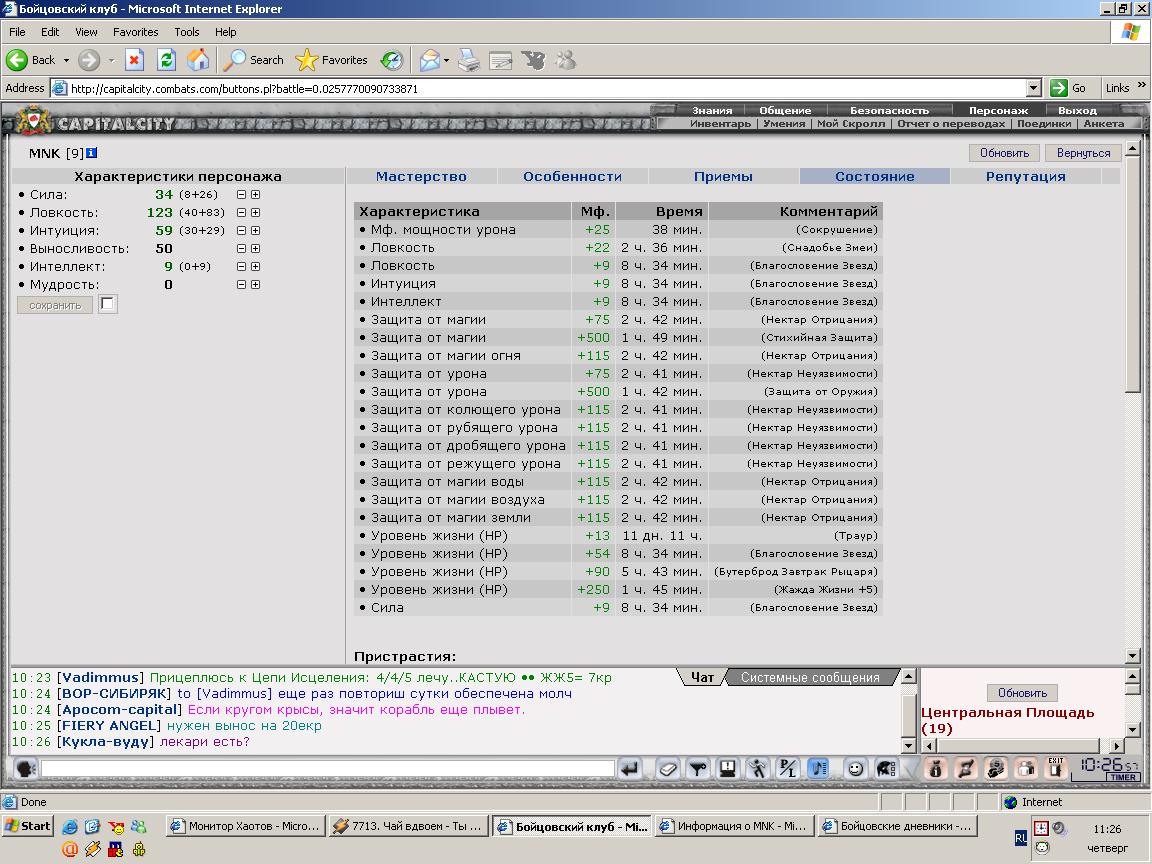Switch to the Особенности tab
Screen dimensions: 1152x864
[572, 176]
